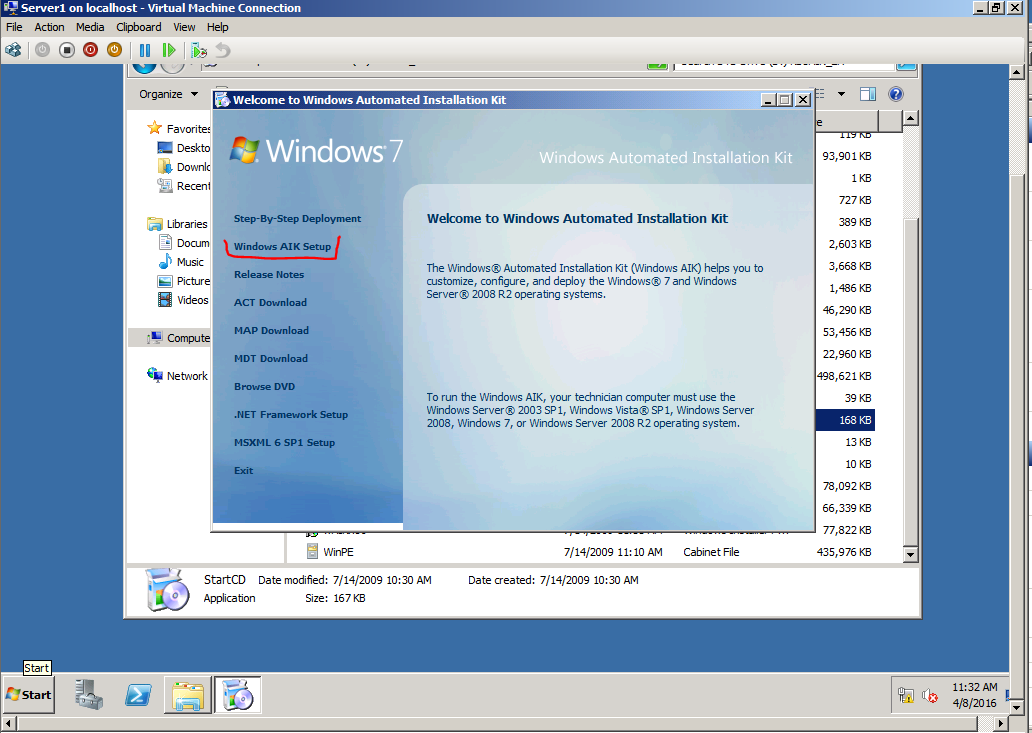The width and height of the screenshot is (1032, 733).
Task: Click the MDT Download link
Action: tap(271, 359)
